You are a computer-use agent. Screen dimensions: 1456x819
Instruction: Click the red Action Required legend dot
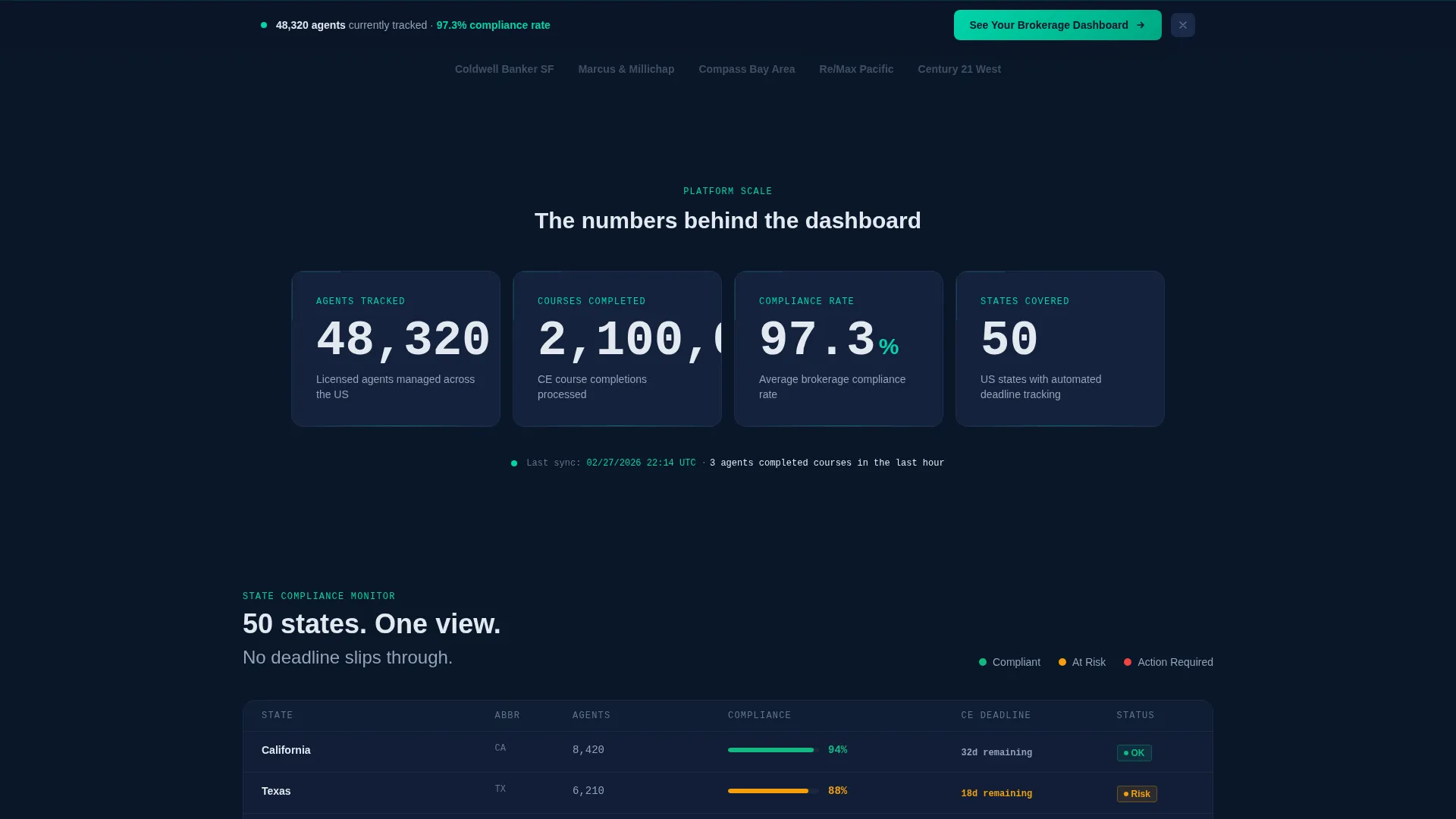(1128, 662)
